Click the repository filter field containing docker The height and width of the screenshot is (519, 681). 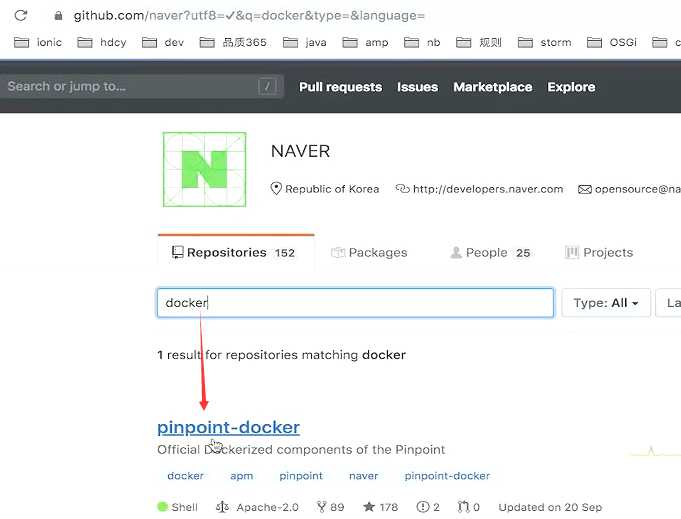click(x=355, y=303)
